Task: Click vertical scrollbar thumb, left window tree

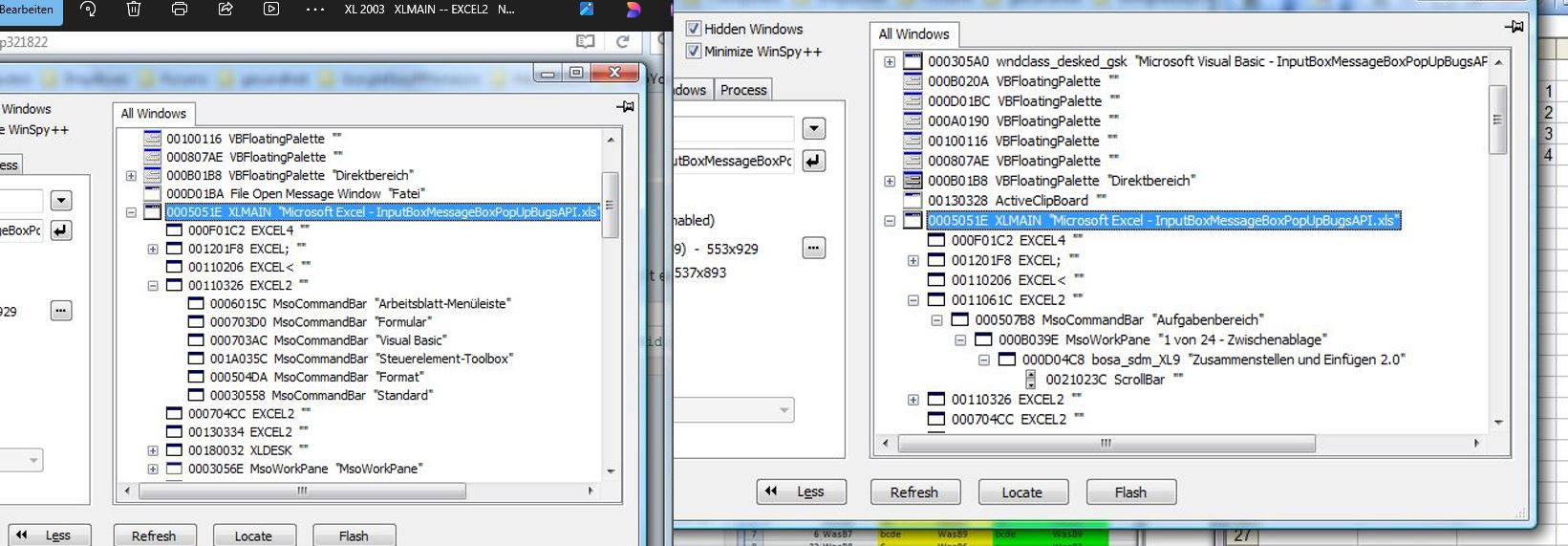Action: [x=610, y=205]
